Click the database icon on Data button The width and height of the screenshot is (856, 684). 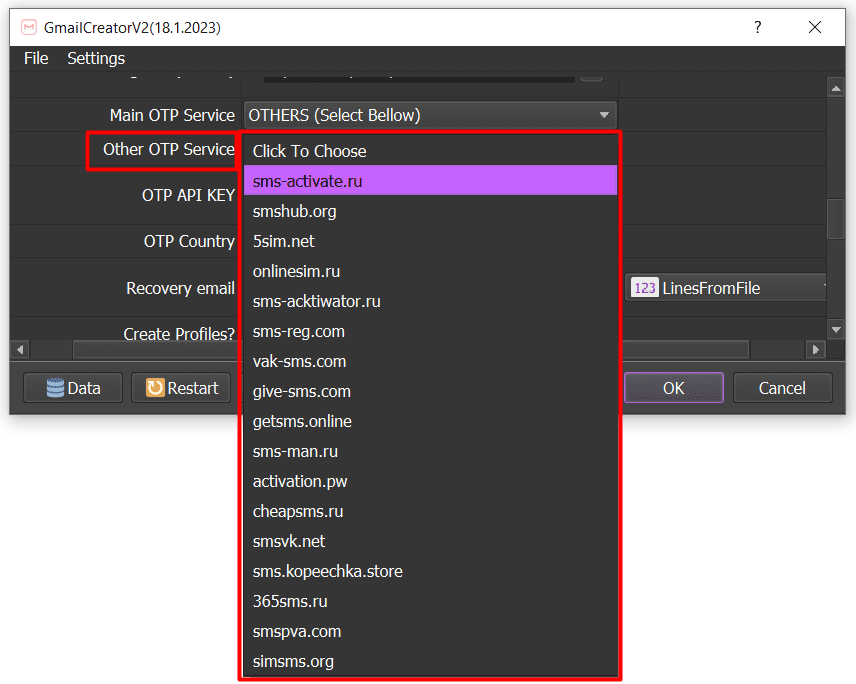pos(55,388)
